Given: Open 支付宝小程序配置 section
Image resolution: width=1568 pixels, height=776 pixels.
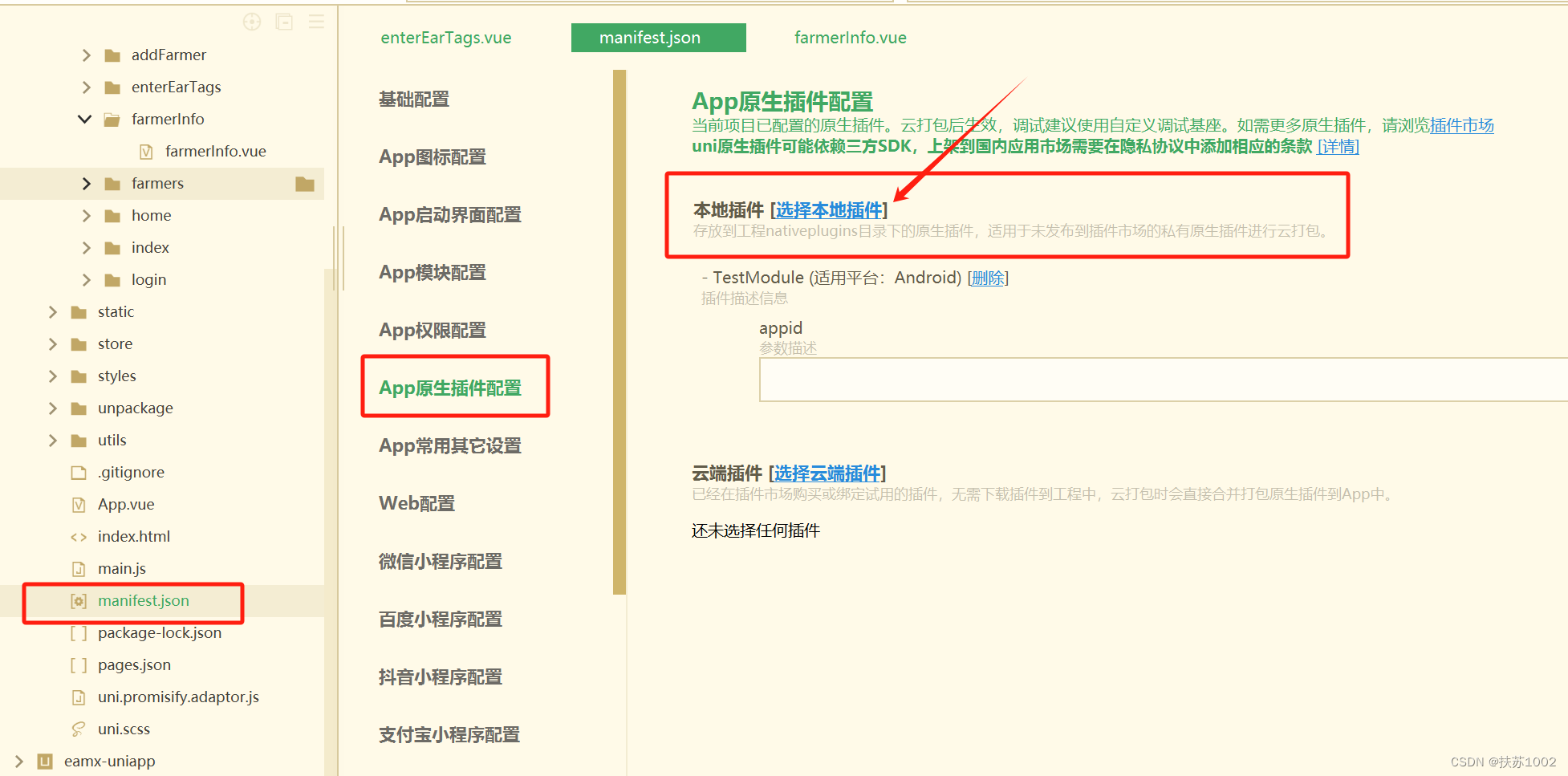Looking at the screenshot, I should point(449,735).
